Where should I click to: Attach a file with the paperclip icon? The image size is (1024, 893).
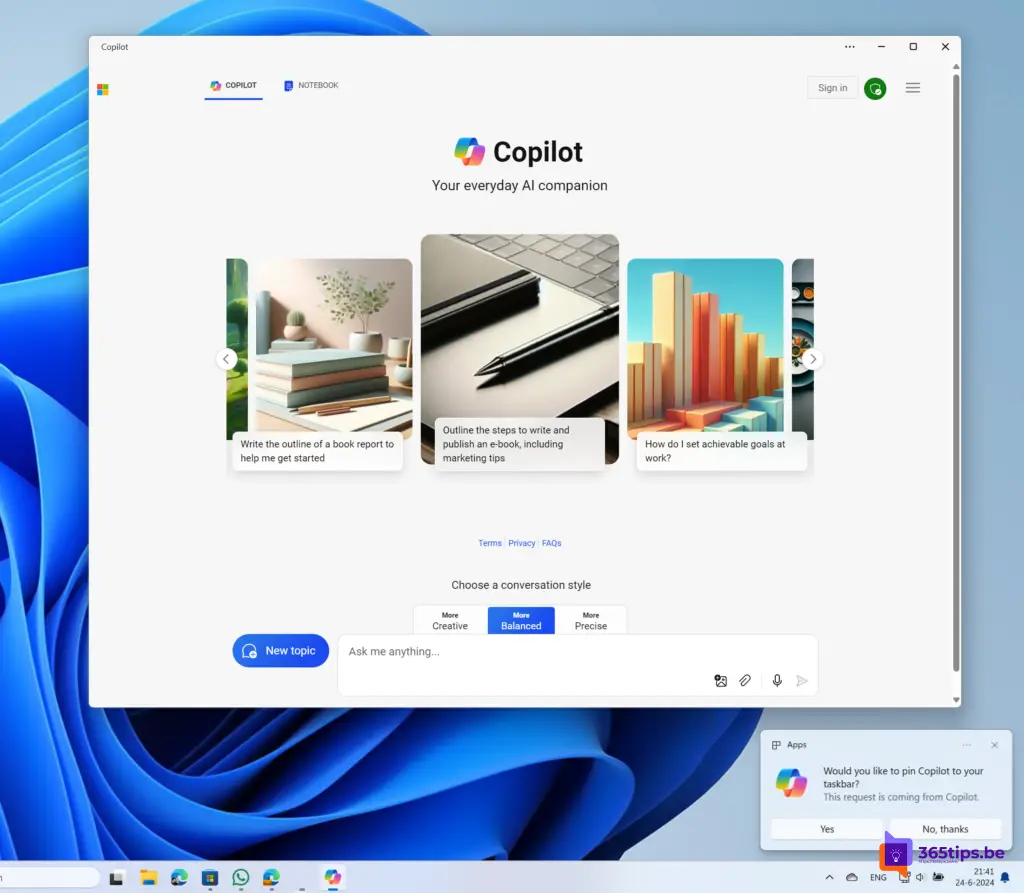tap(745, 681)
